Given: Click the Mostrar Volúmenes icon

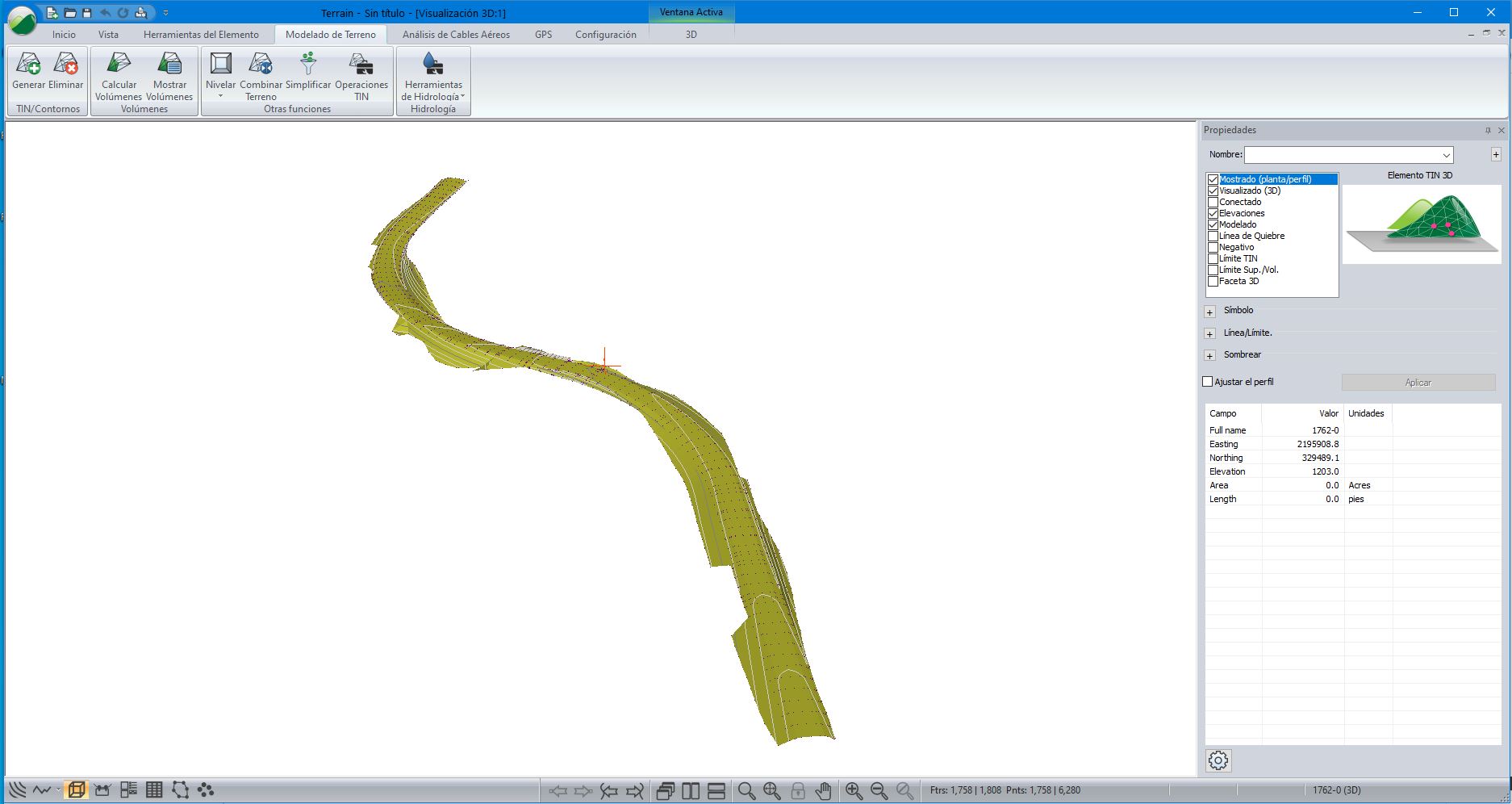Looking at the screenshot, I should pos(169,65).
